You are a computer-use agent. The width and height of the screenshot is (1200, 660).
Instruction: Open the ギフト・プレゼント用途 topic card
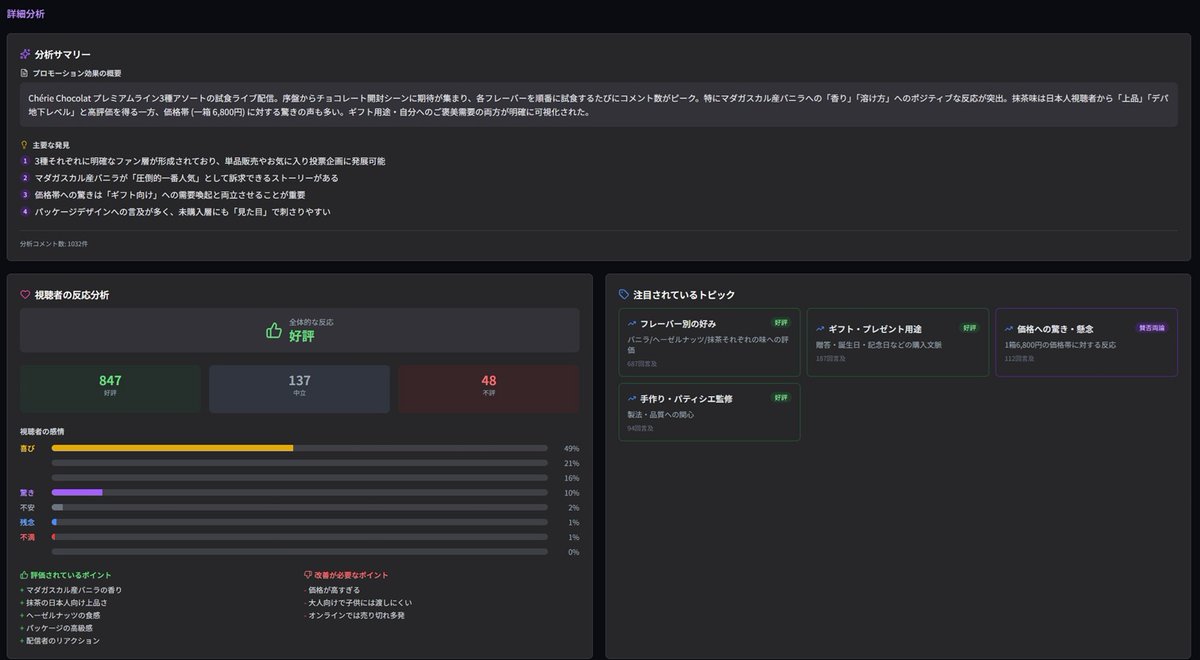point(897,342)
